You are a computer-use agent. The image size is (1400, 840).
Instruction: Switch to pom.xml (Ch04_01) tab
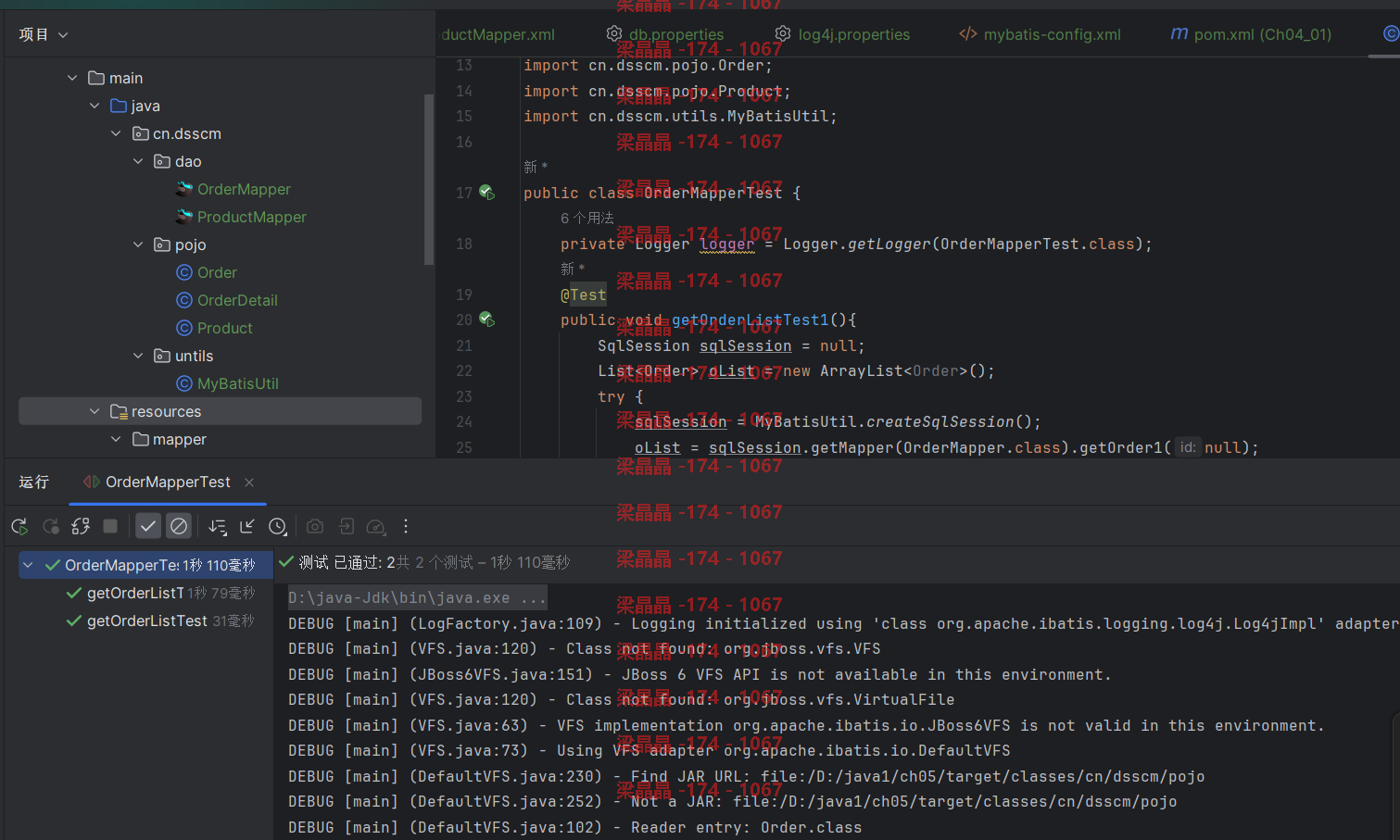(1251, 34)
